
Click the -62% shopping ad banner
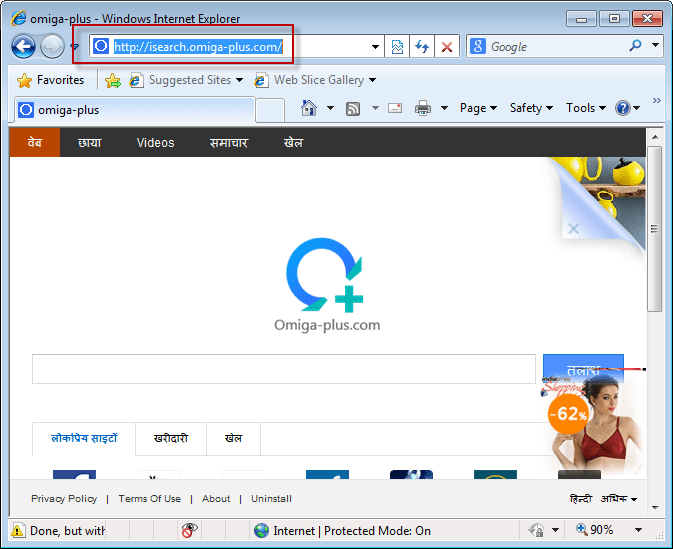tap(592, 423)
